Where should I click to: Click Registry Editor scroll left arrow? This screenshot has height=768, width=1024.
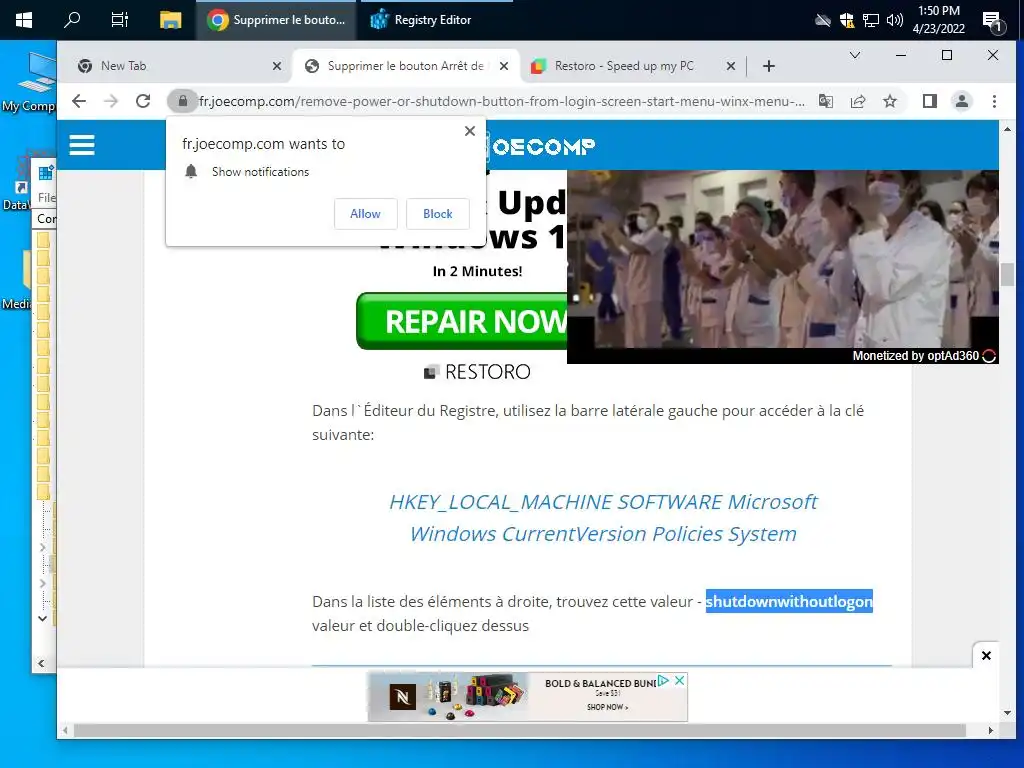[x=41, y=664]
